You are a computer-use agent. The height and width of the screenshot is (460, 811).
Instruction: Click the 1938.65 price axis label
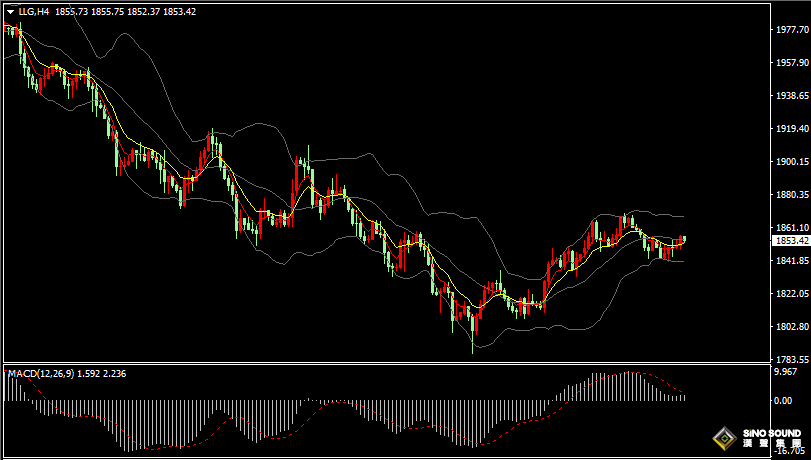click(791, 96)
